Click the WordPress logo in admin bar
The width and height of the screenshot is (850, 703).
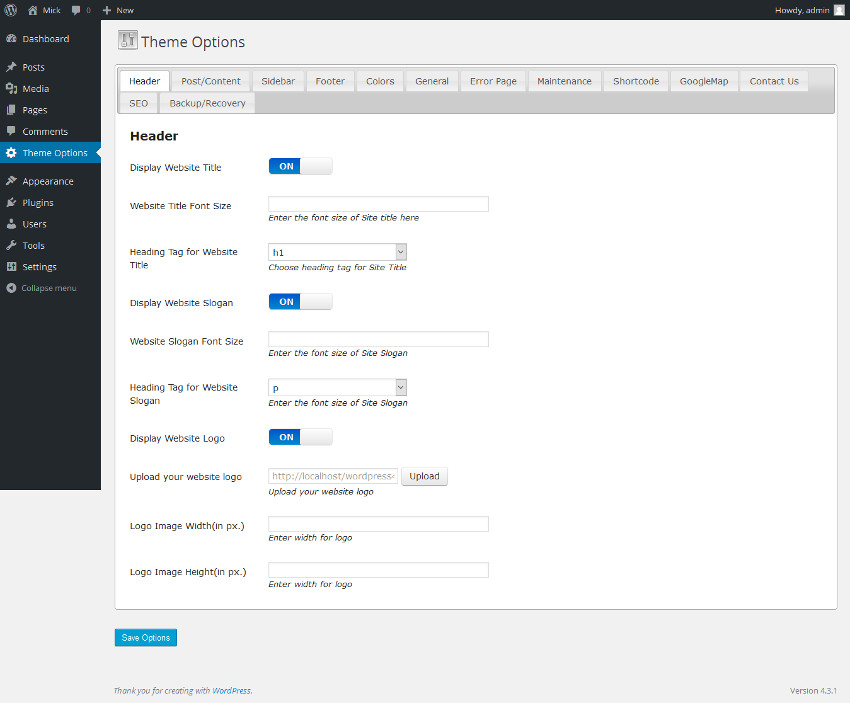point(10,10)
